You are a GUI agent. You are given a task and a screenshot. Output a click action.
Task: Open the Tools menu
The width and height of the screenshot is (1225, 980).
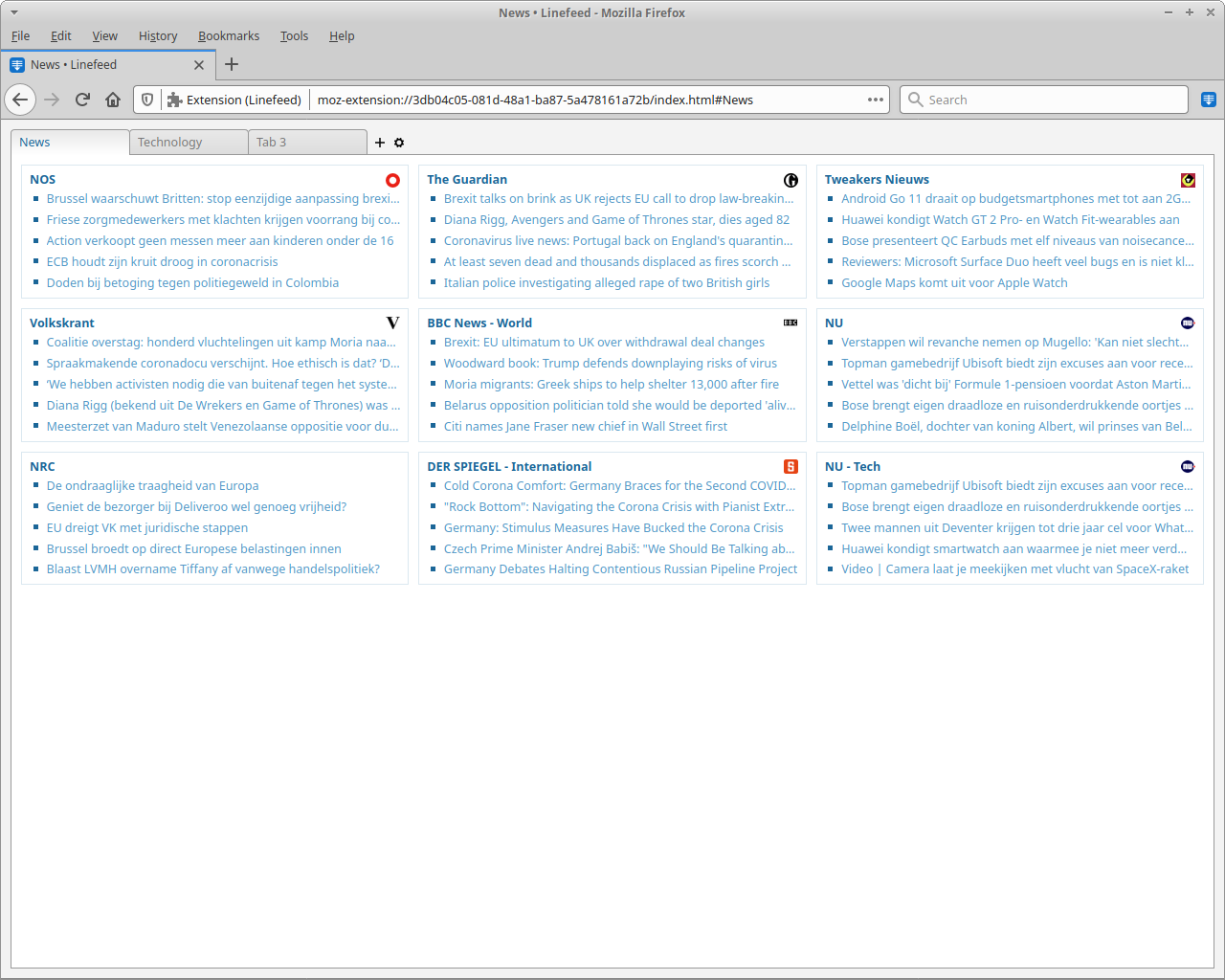[x=294, y=36]
